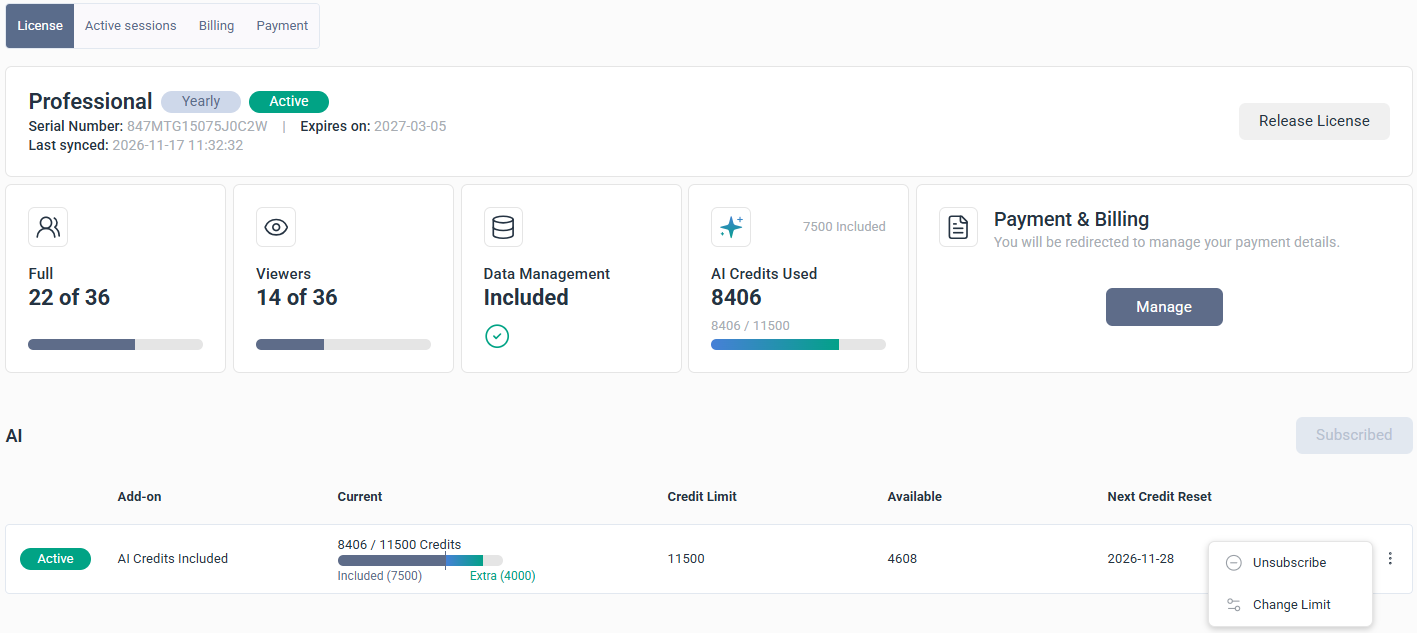Click the sliders icon beside Change Limit
The image size is (1417, 633).
point(1234,605)
